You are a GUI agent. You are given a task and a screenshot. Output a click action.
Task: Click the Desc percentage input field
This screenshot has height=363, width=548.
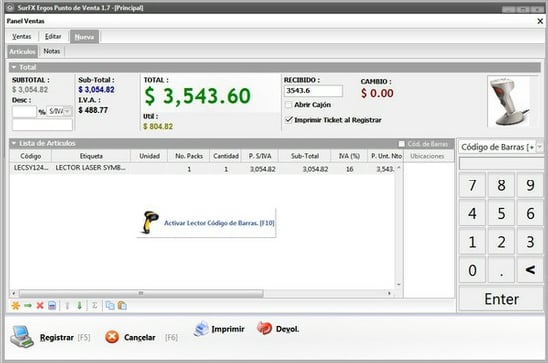coord(24,111)
